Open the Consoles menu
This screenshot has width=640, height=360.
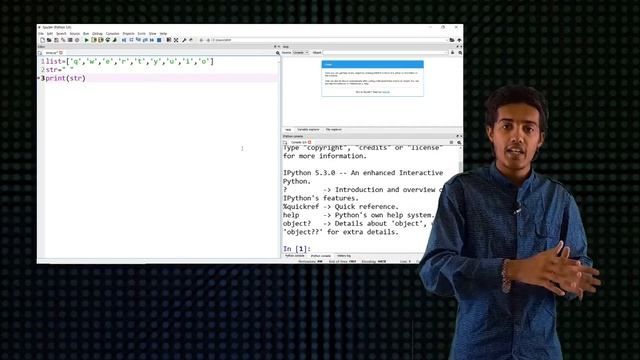[x=113, y=33]
